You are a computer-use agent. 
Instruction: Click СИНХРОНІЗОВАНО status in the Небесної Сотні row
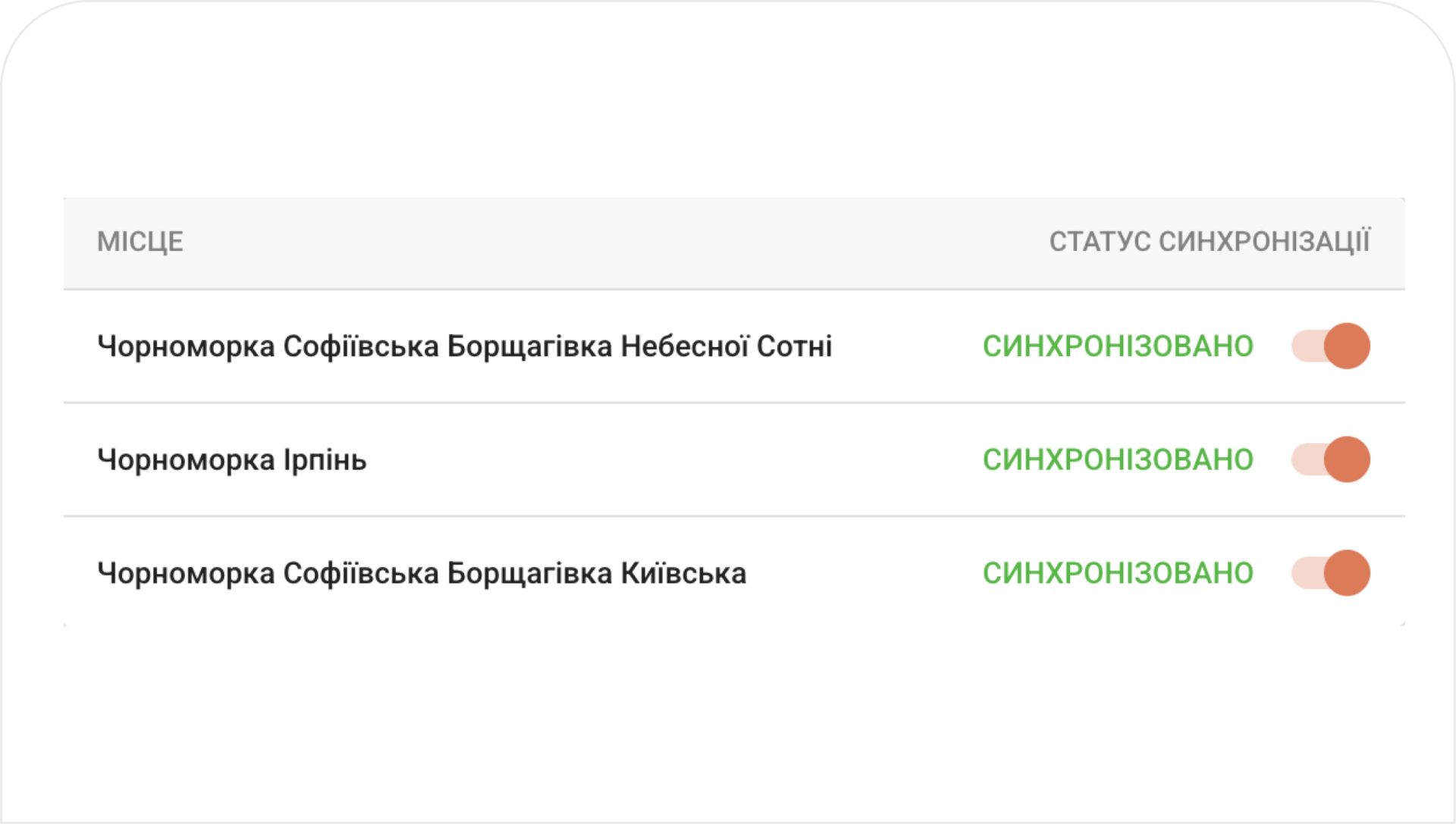tap(1118, 346)
